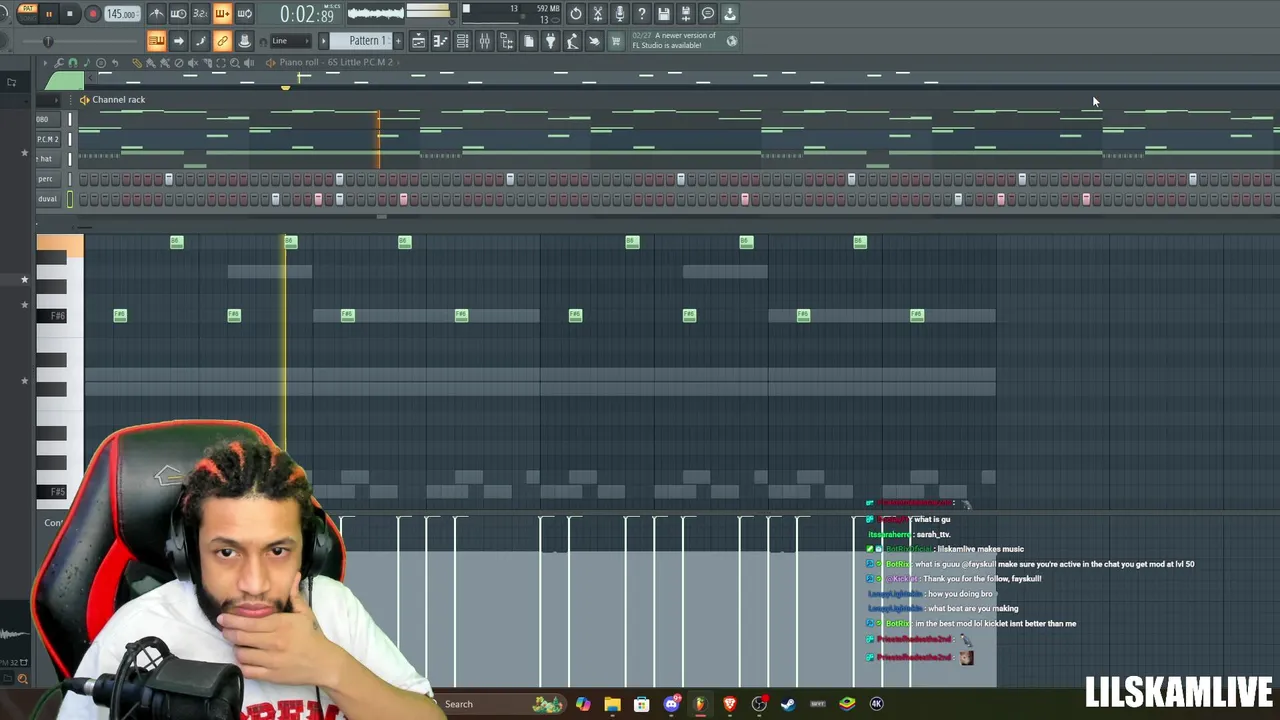Screen dimensions: 1280x720
Task: Open the browser view icon
Action: pos(506,41)
